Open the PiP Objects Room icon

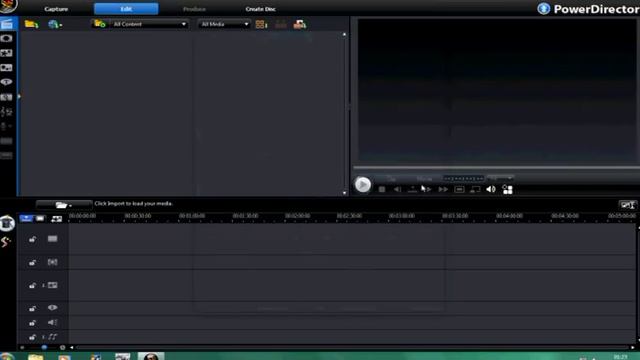click(x=7, y=53)
